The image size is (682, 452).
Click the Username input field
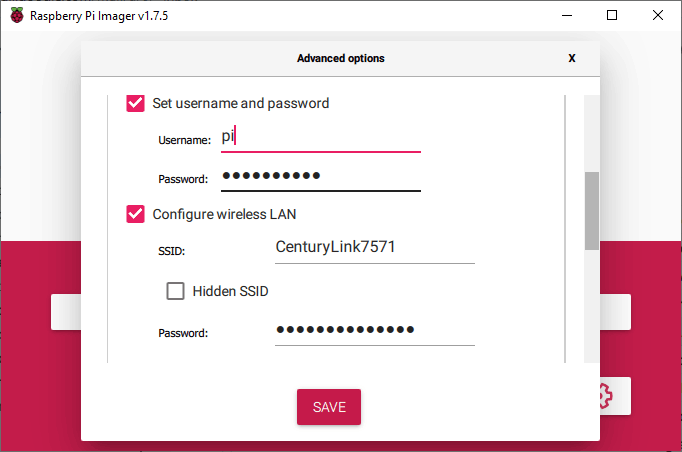click(x=320, y=139)
